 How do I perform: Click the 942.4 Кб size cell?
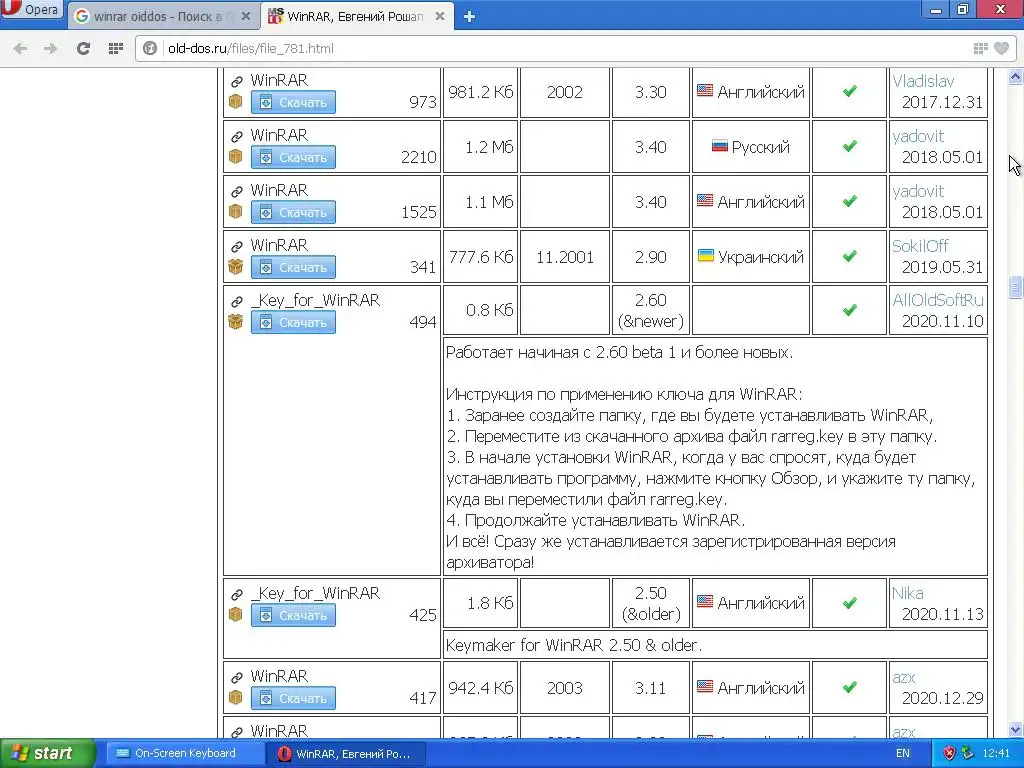coord(481,688)
